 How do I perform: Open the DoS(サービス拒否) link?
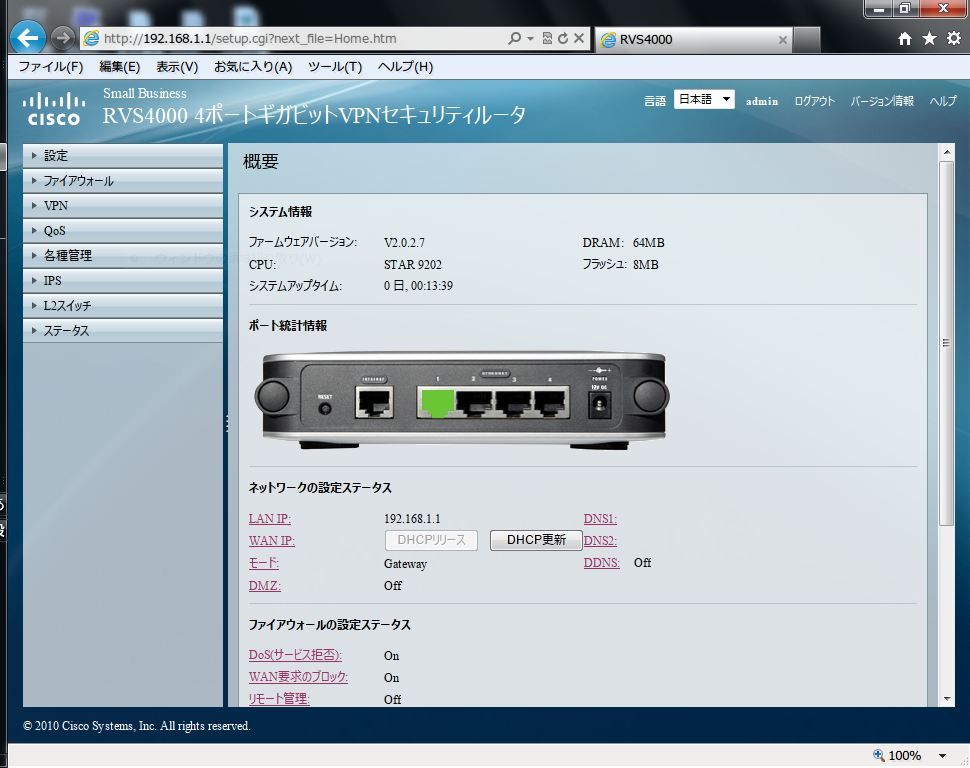click(295, 655)
